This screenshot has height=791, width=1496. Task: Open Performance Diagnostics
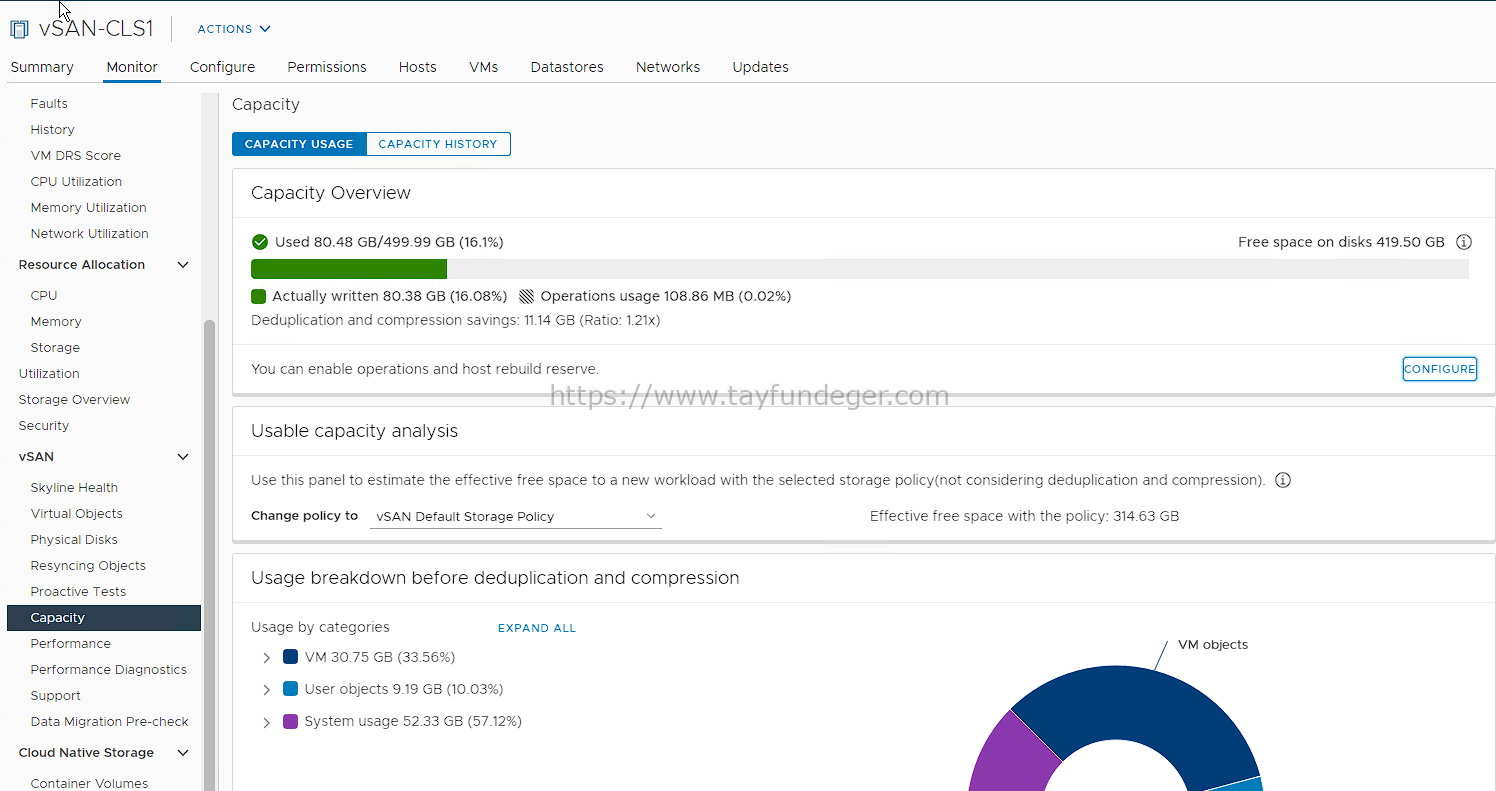pos(108,669)
